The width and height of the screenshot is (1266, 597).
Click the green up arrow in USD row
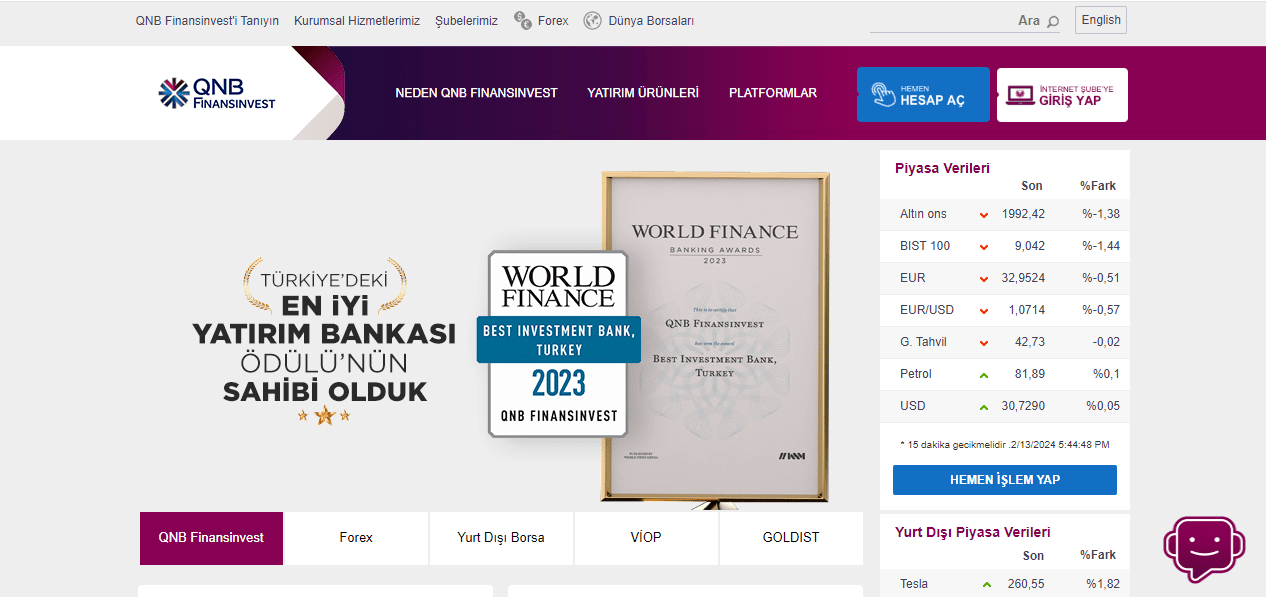984,407
